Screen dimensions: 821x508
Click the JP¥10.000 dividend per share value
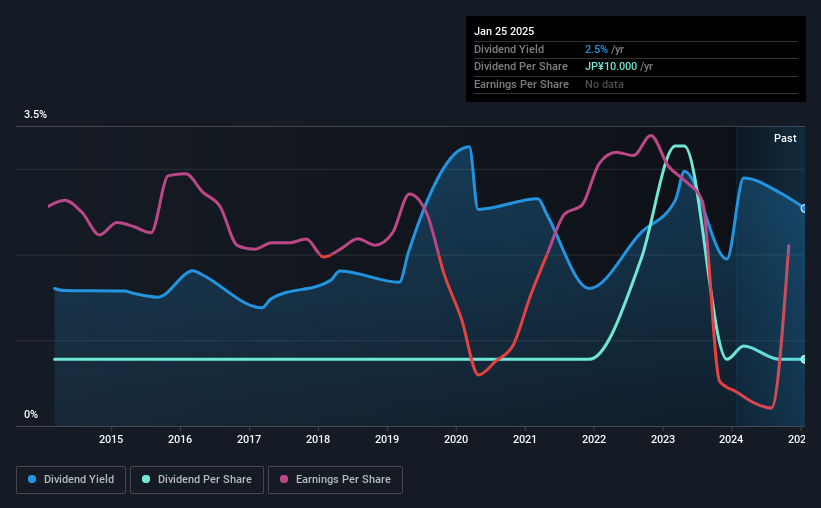611,67
